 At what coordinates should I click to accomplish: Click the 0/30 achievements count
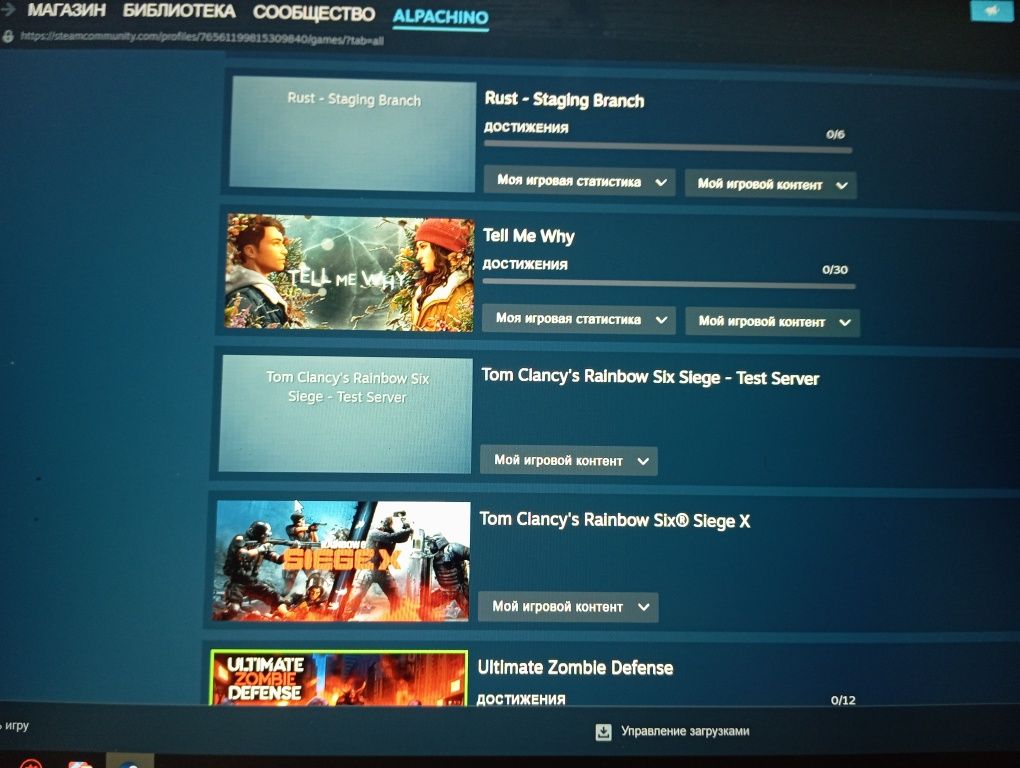[835, 270]
